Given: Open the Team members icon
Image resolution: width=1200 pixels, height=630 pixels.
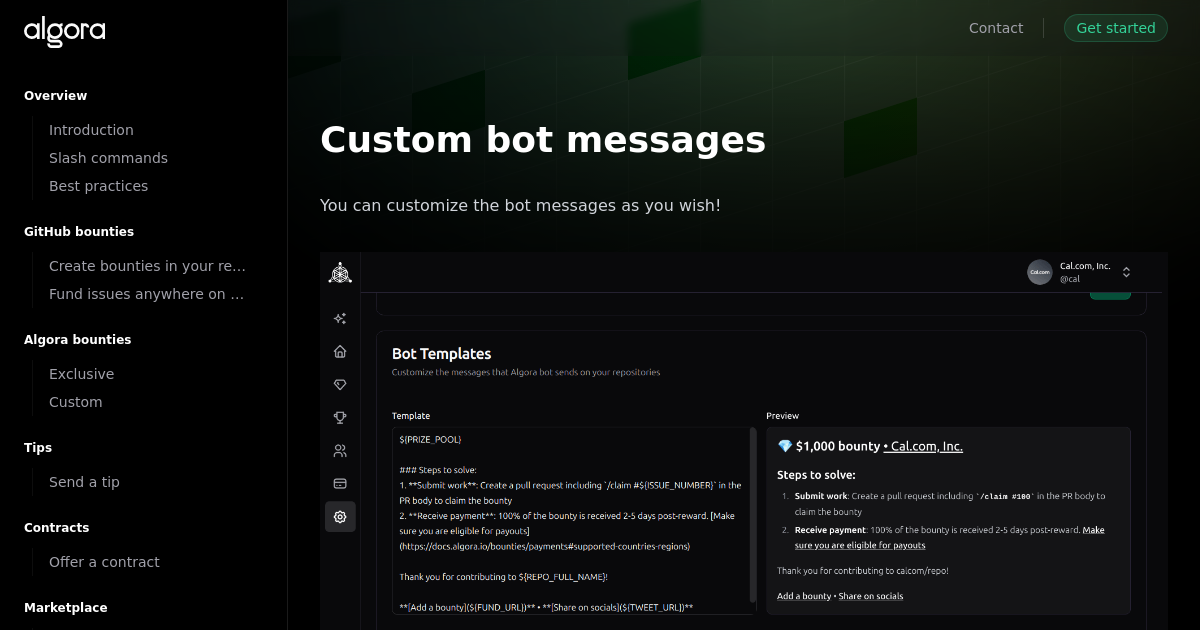Looking at the screenshot, I should pos(340,450).
